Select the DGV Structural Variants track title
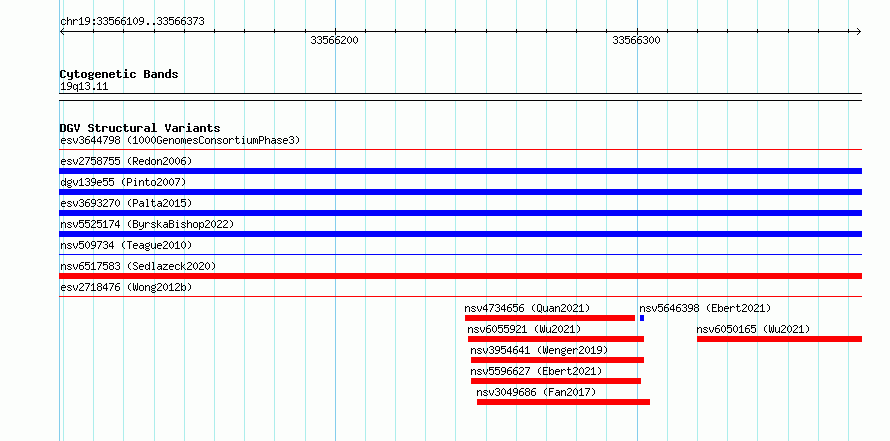This screenshot has width=890, height=441. (x=140, y=128)
